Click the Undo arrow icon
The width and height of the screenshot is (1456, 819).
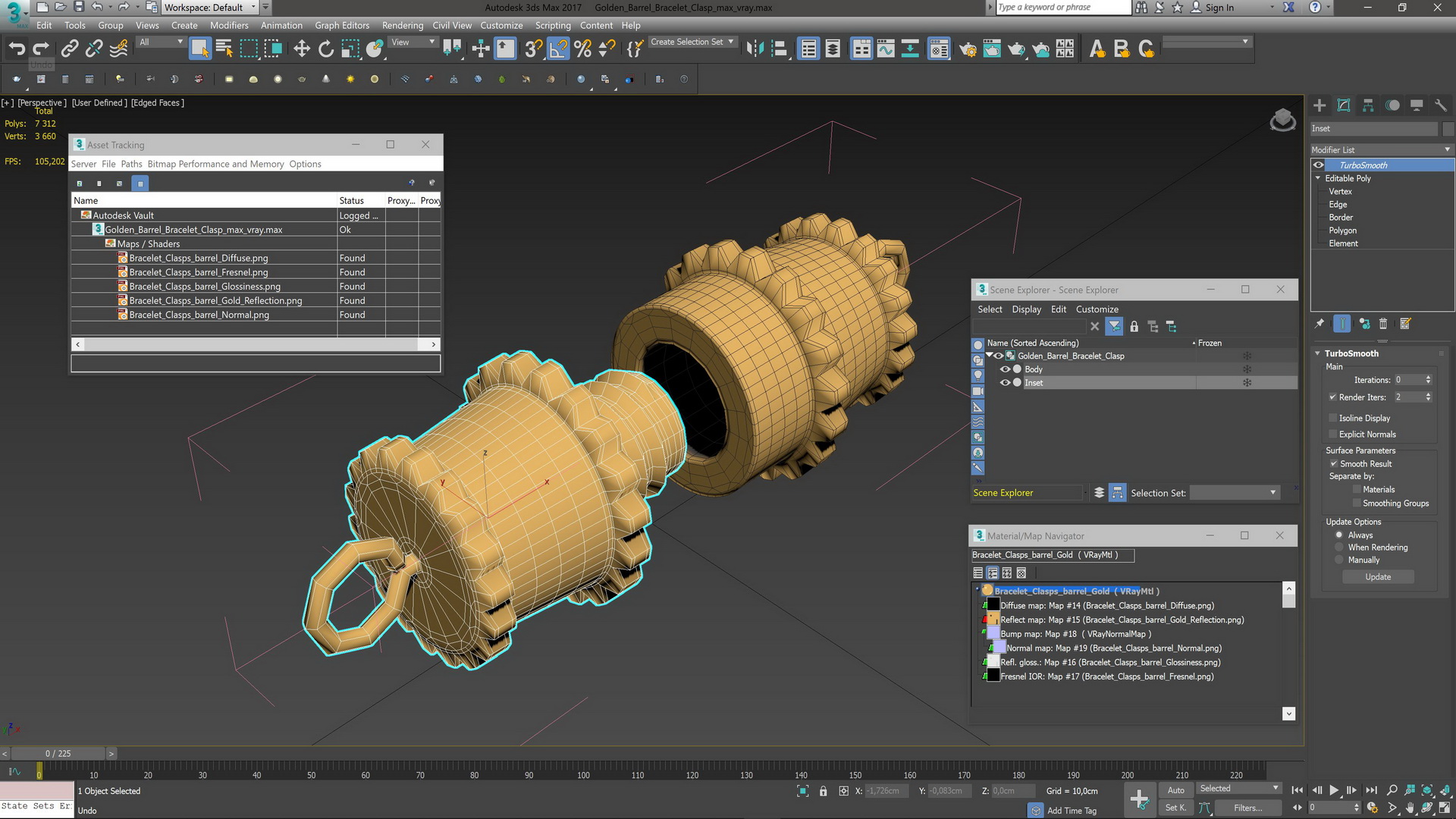click(x=17, y=49)
